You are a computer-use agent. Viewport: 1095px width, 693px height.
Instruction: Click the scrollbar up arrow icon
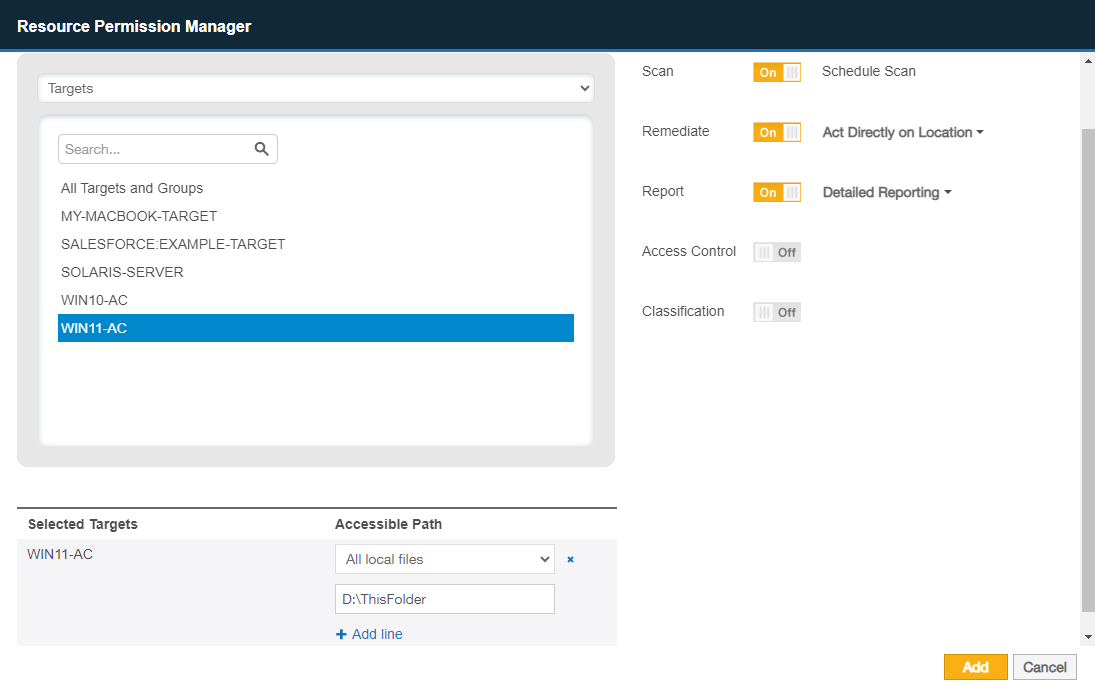(1086, 60)
